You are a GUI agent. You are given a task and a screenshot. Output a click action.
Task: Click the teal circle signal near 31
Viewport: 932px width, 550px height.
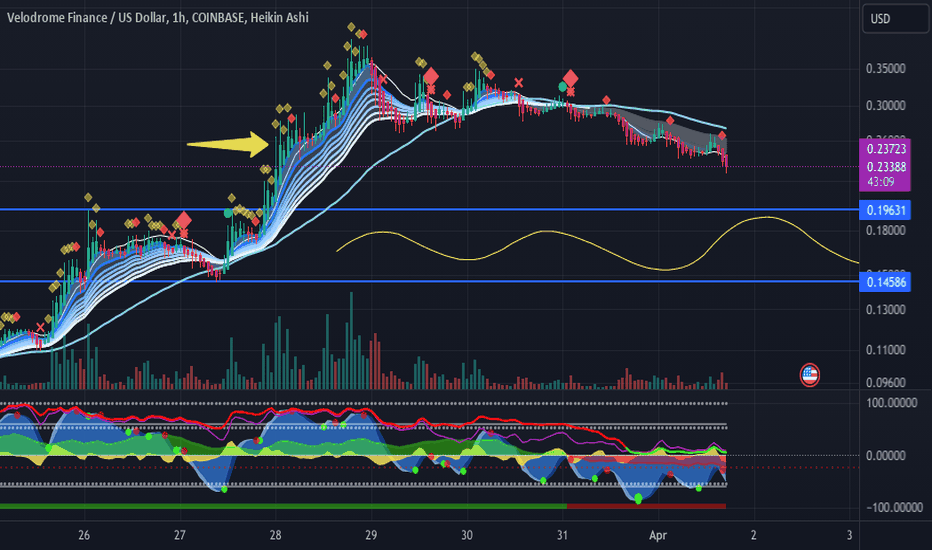click(x=562, y=87)
